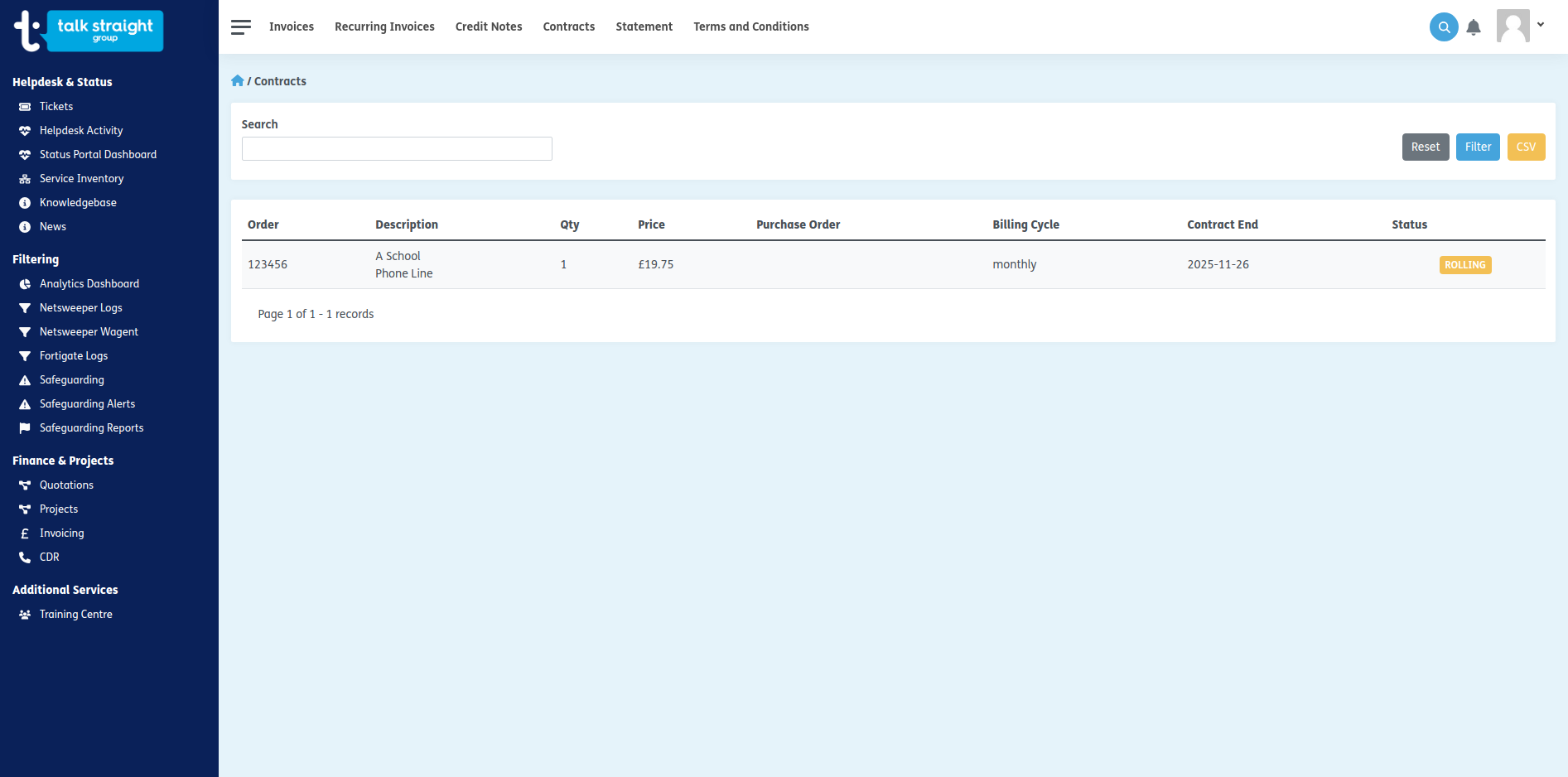Open Netsweeper Logs link

pyautogui.click(x=81, y=308)
